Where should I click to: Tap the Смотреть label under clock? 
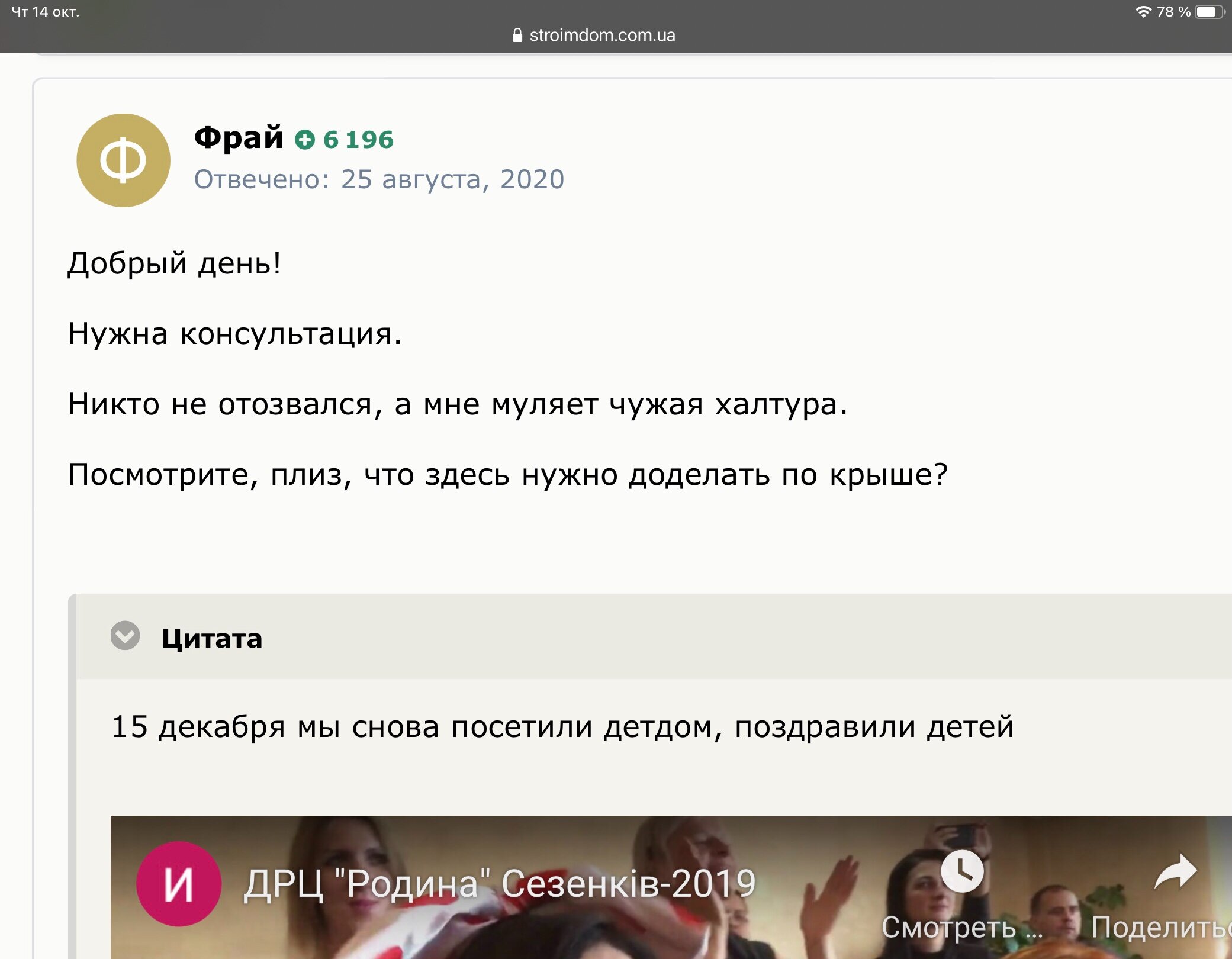click(962, 927)
